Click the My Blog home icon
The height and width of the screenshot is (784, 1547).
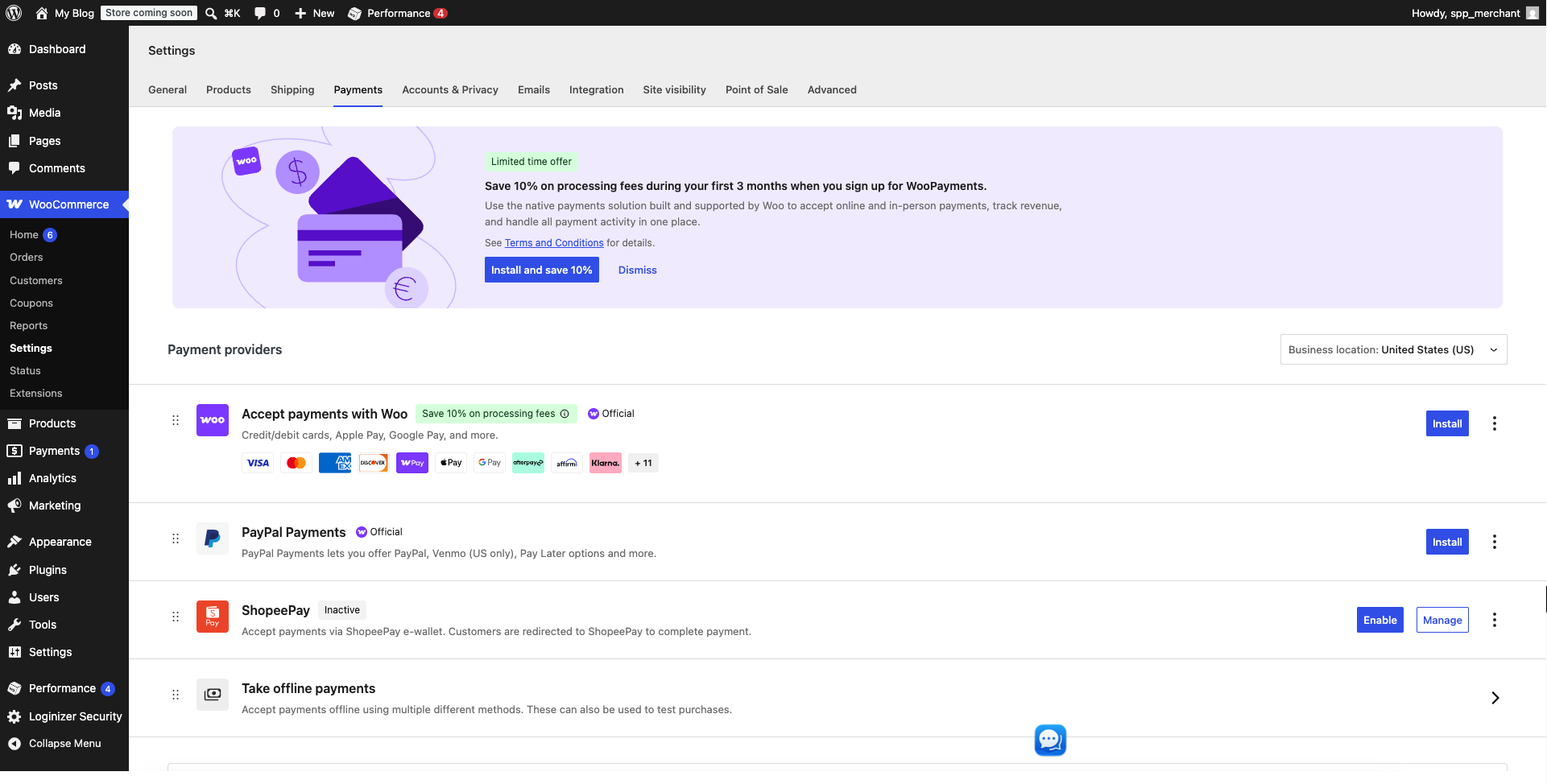click(42, 13)
